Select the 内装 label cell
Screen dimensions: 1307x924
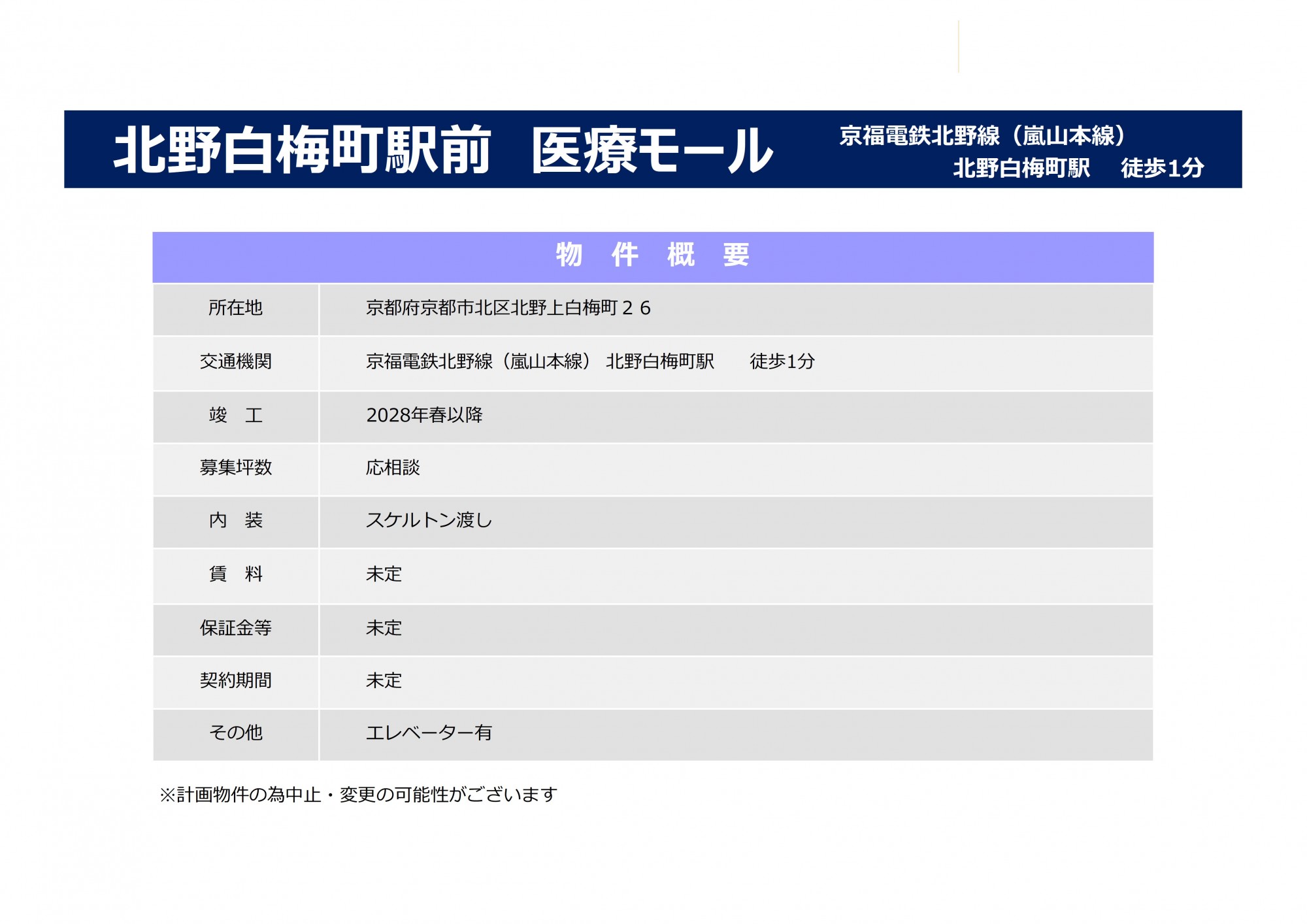point(235,520)
